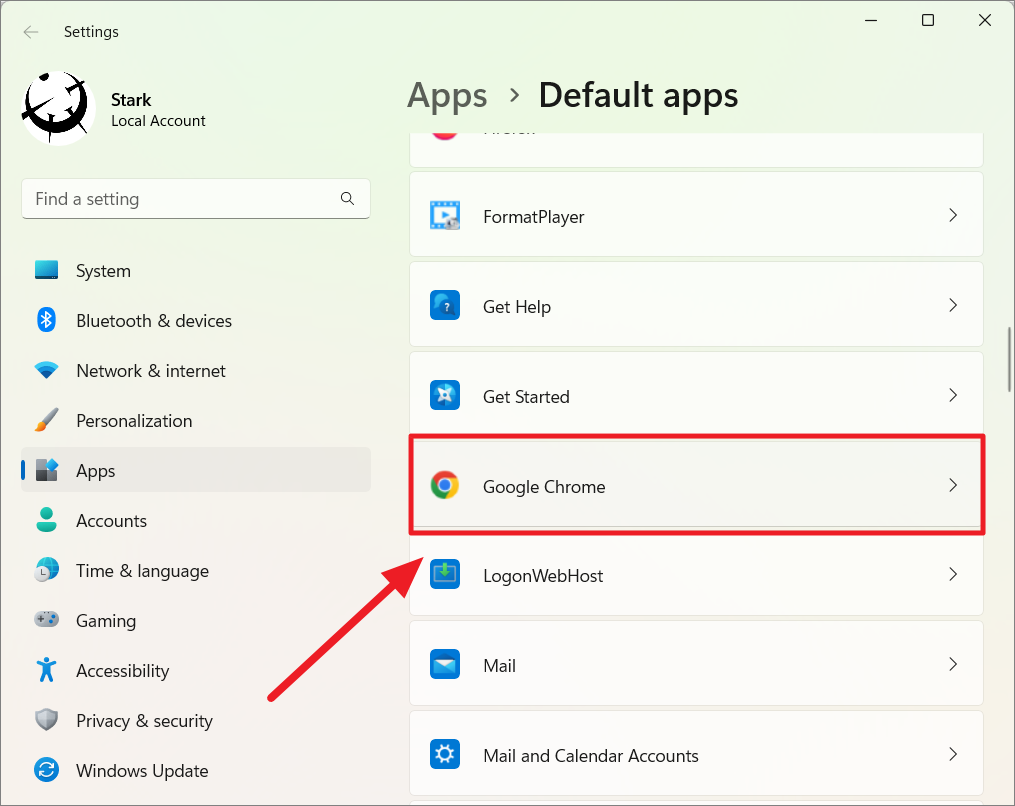Expand Google Chrome chevron arrow

(953, 485)
